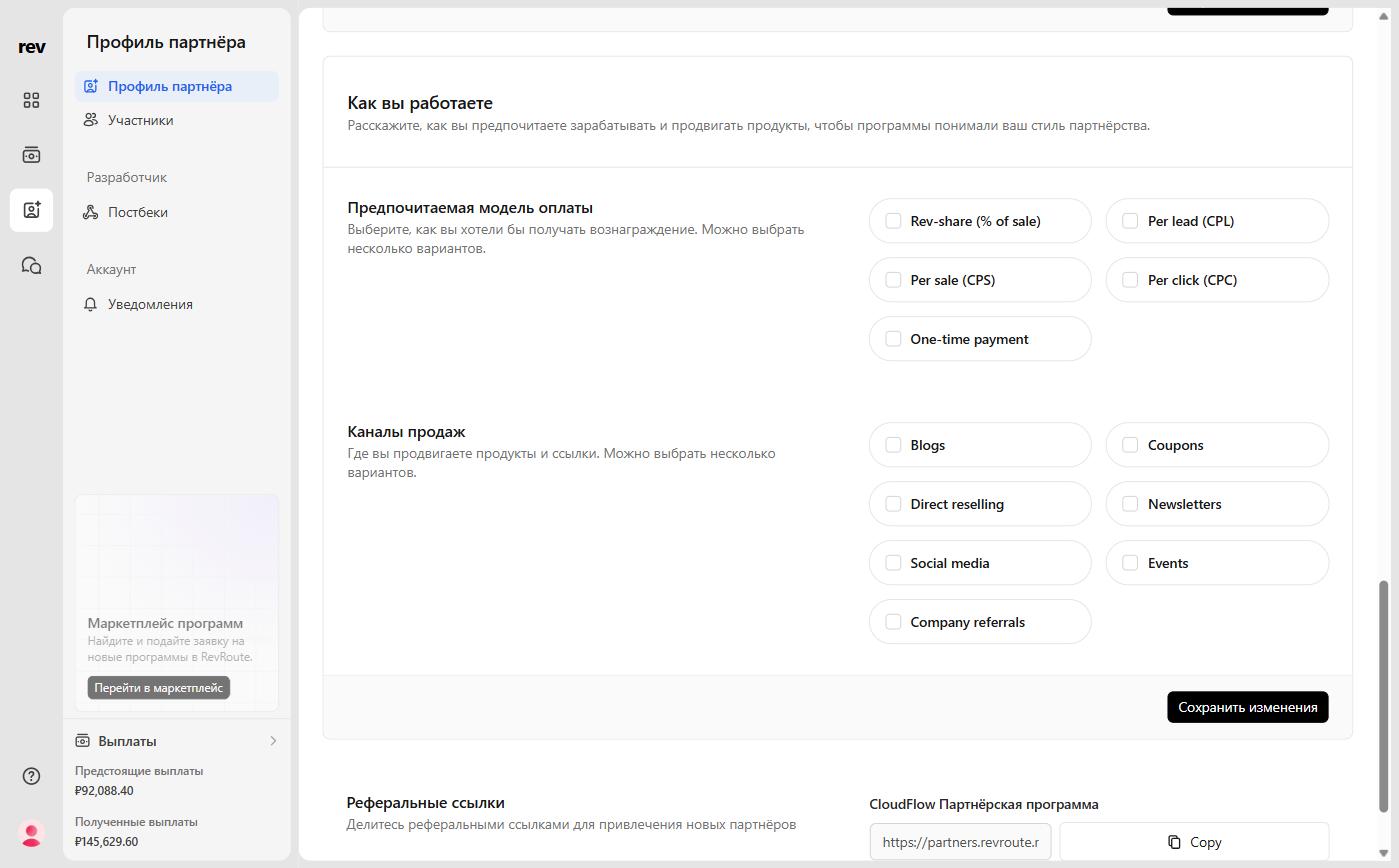The width and height of the screenshot is (1399, 868).
Task: Tick the Per lead (CPL) checkbox
Action: pyautogui.click(x=1130, y=221)
